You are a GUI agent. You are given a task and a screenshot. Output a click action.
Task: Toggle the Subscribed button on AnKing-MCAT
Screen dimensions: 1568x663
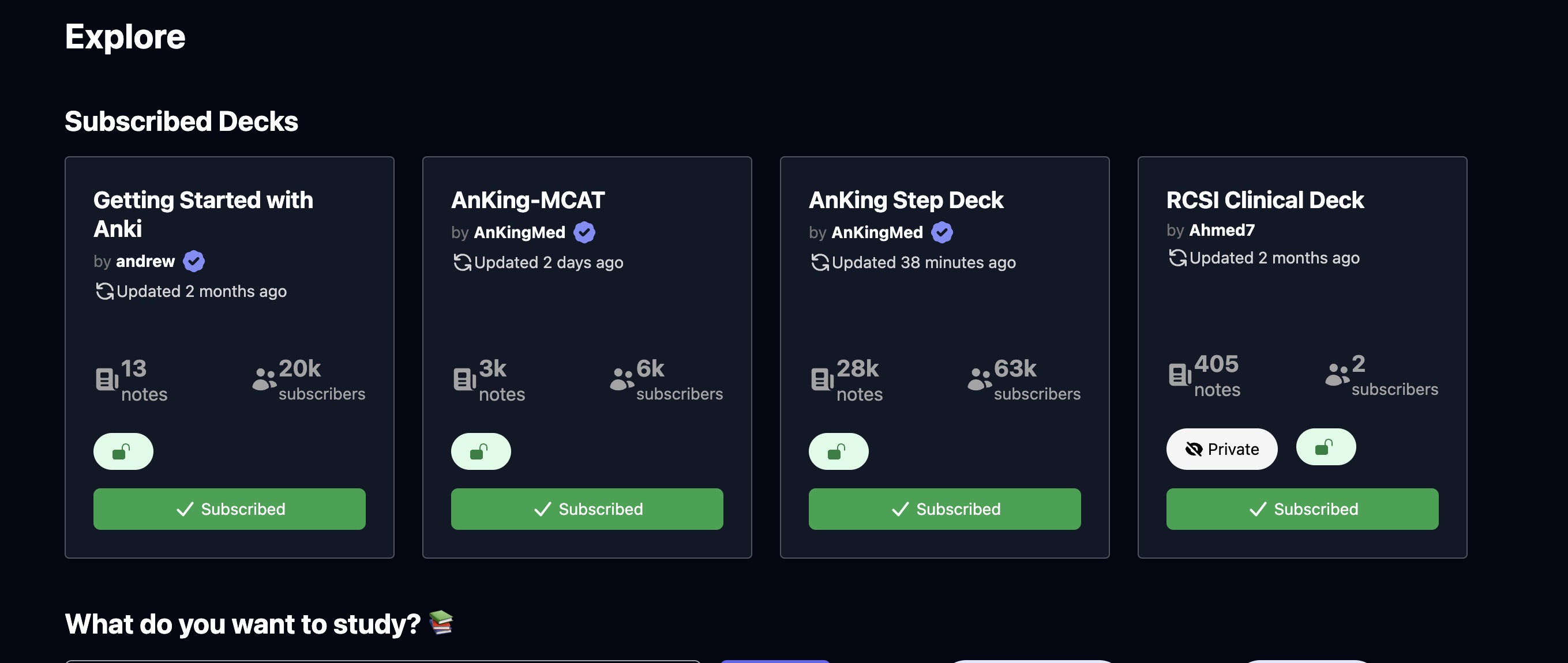(587, 509)
